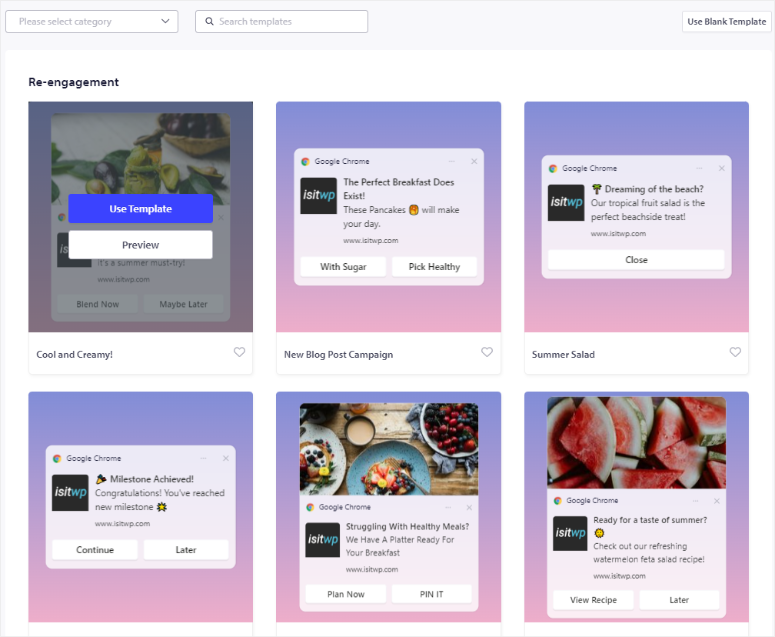
Task: Click 'Struggling With Healthy Meals?' text
Action: [x=407, y=527]
